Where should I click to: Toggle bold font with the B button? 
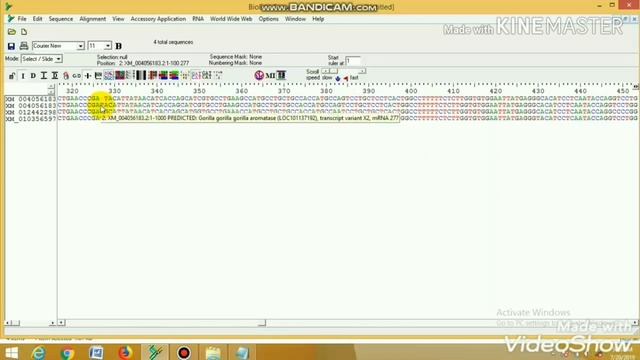(119, 46)
